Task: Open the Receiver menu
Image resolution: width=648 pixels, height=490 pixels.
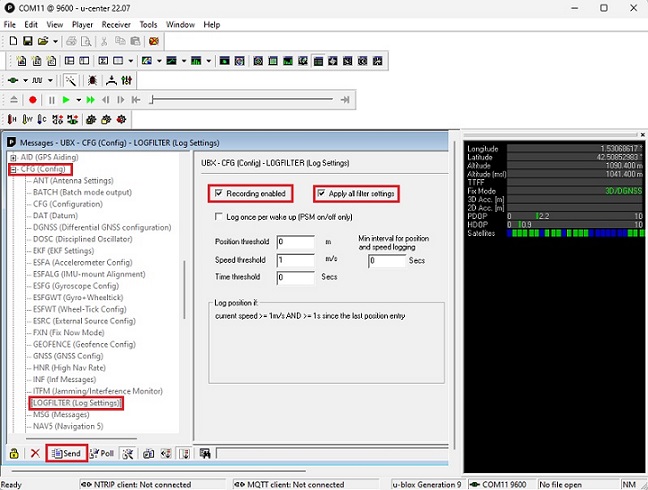Action: [x=116, y=24]
